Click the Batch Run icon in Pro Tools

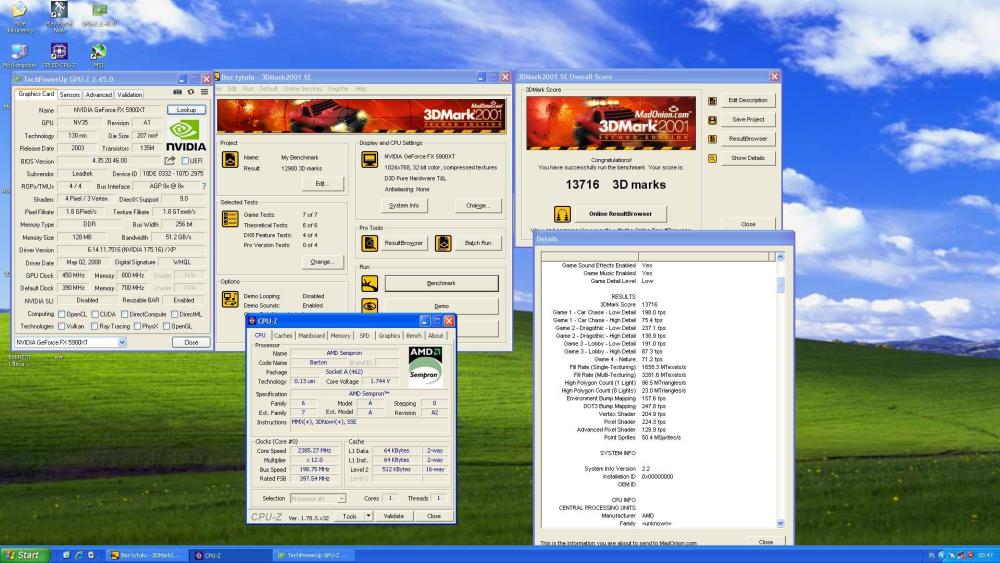(x=443, y=243)
